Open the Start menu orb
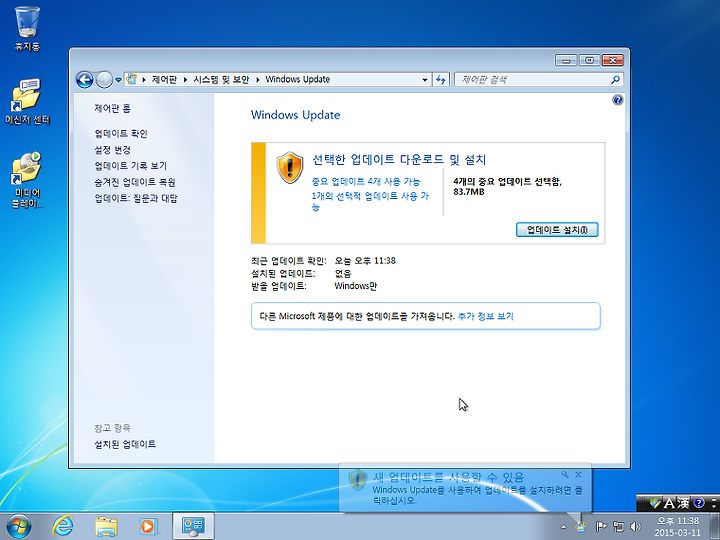 click(19, 526)
